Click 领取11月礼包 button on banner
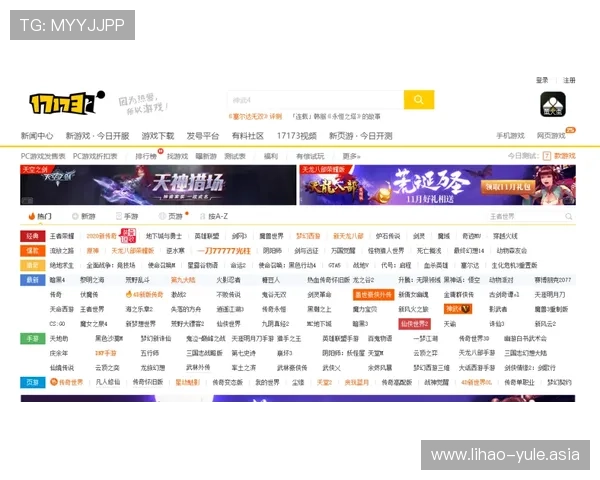 (507, 187)
